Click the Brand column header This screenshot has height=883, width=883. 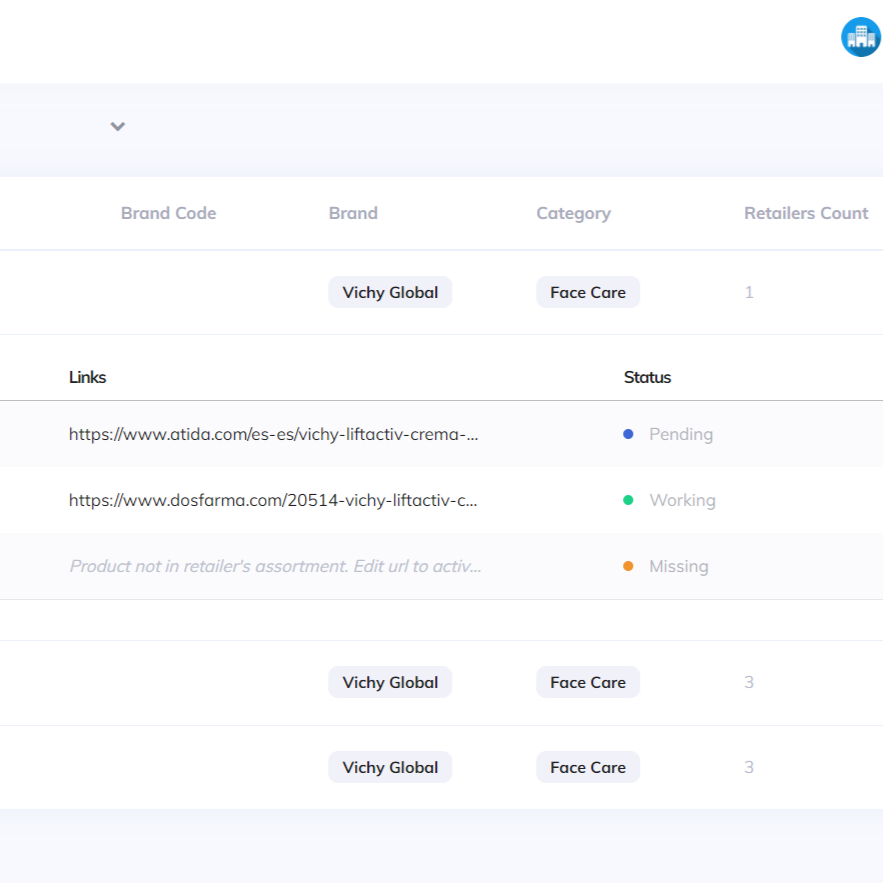point(353,213)
